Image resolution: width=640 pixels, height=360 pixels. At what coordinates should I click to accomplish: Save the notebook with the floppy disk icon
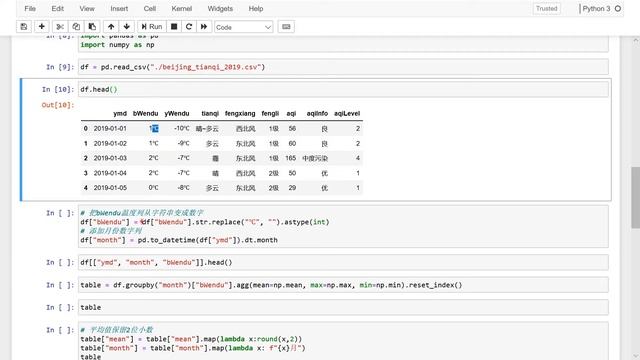point(24,27)
